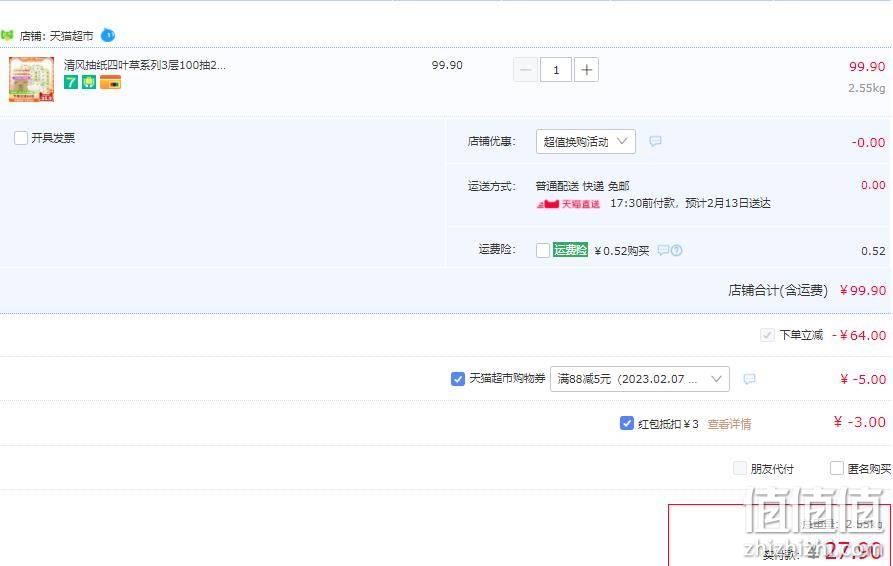Enable the 运费险 shipping insurance checkbox
This screenshot has height=566, width=893.
click(543, 251)
